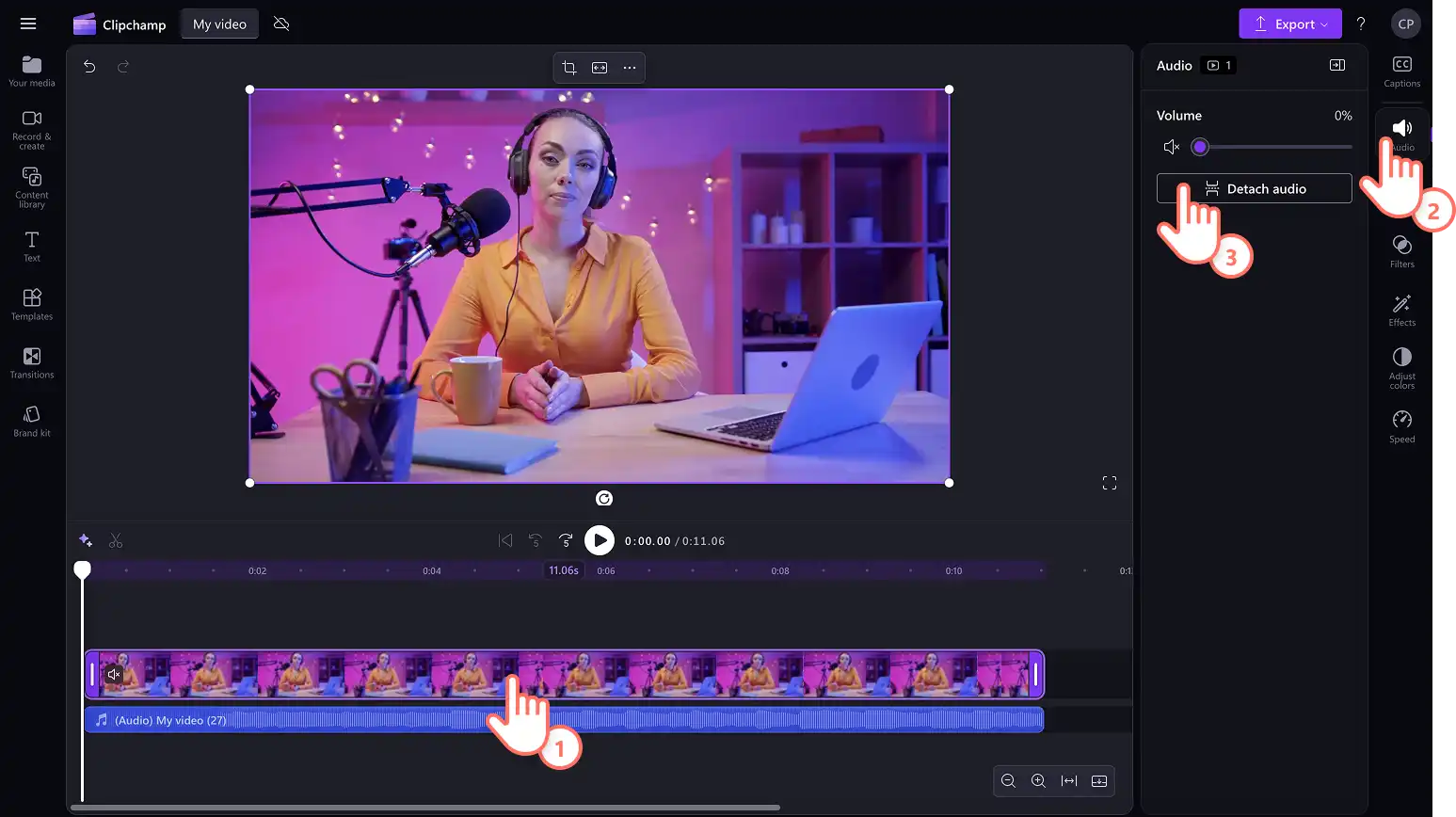Open the Speed tab

pyautogui.click(x=1402, y=426)
